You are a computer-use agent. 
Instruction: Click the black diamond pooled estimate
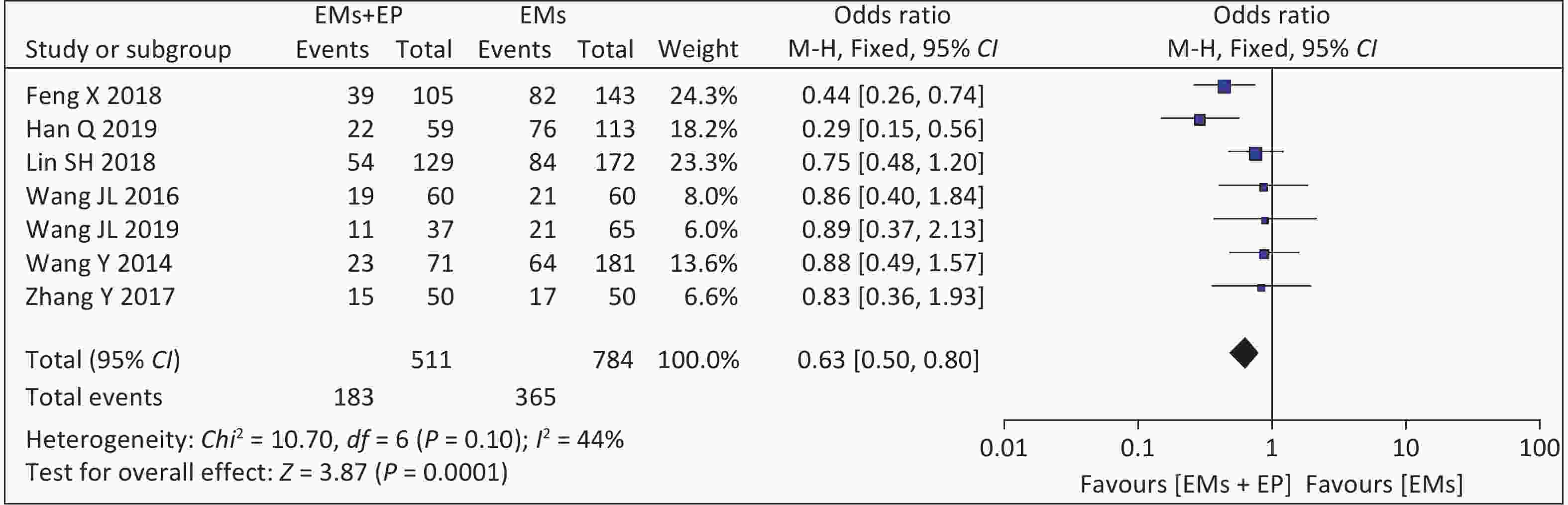1243,353
